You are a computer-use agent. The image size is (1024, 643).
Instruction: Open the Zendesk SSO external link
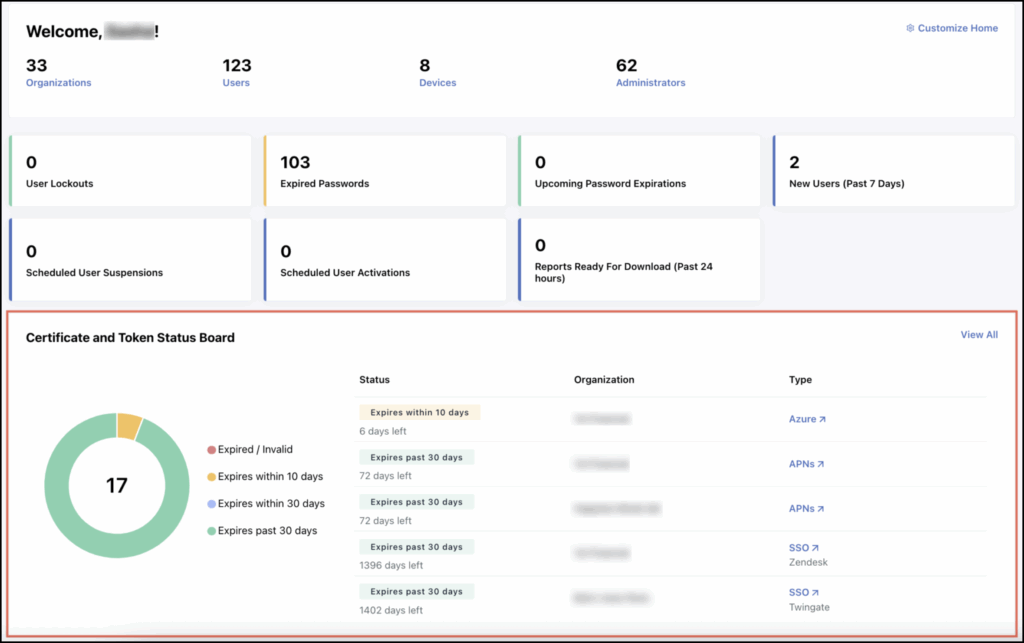coord(803,548)
